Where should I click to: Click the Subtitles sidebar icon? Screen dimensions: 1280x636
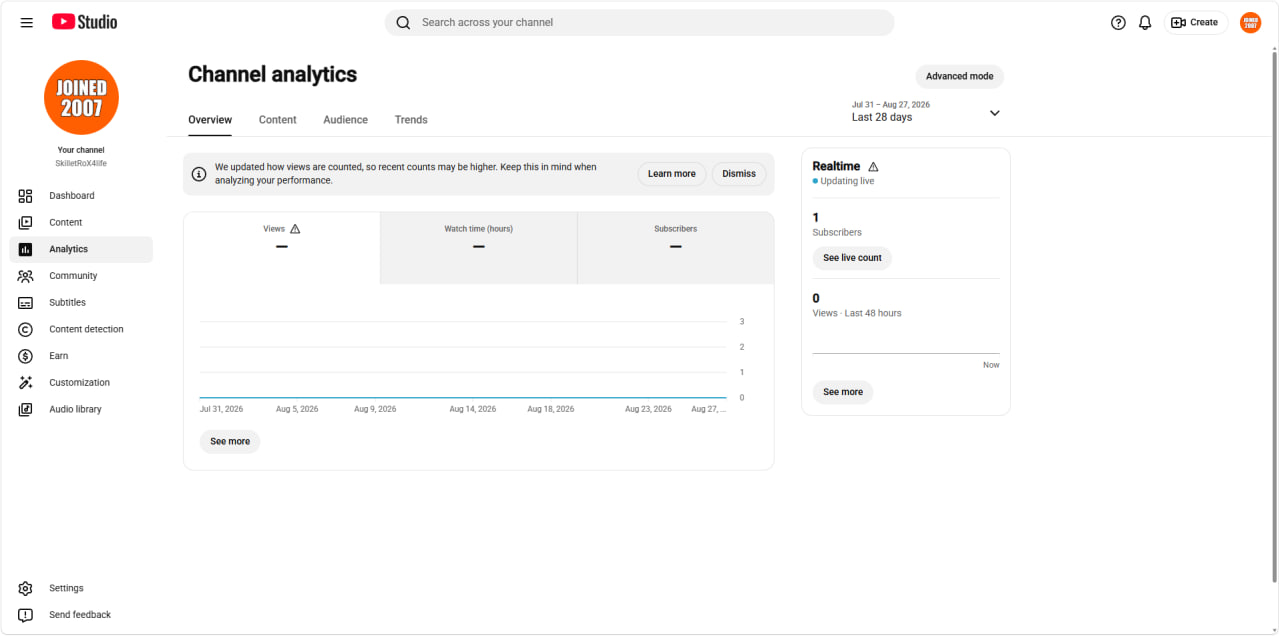tap(26, 302)
